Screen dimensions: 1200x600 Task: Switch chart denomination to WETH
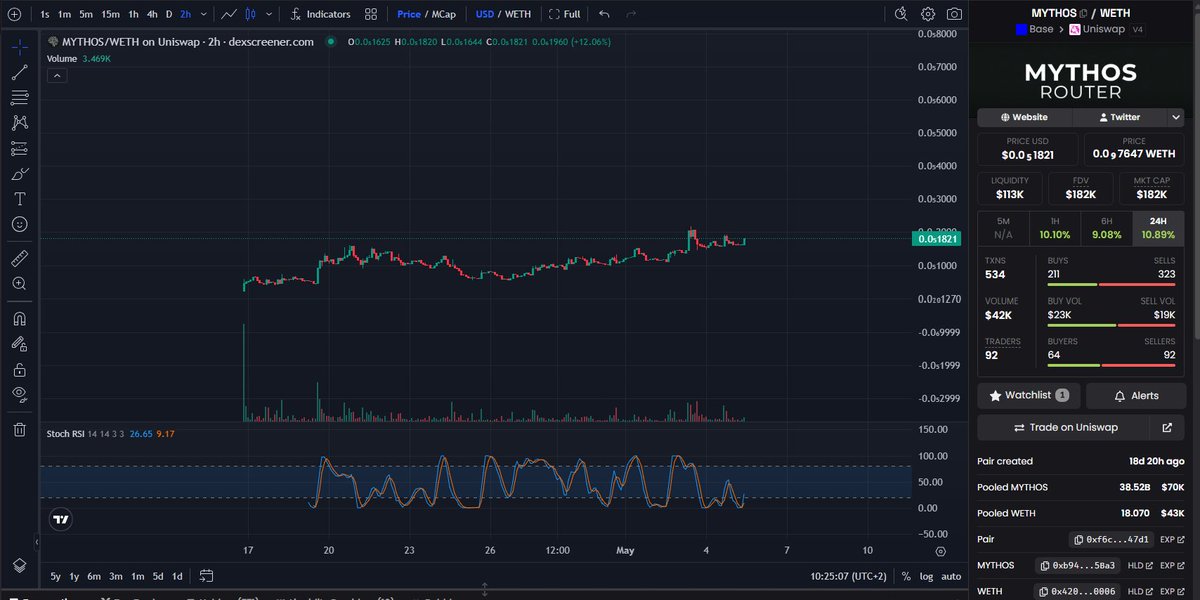[518, 14]
